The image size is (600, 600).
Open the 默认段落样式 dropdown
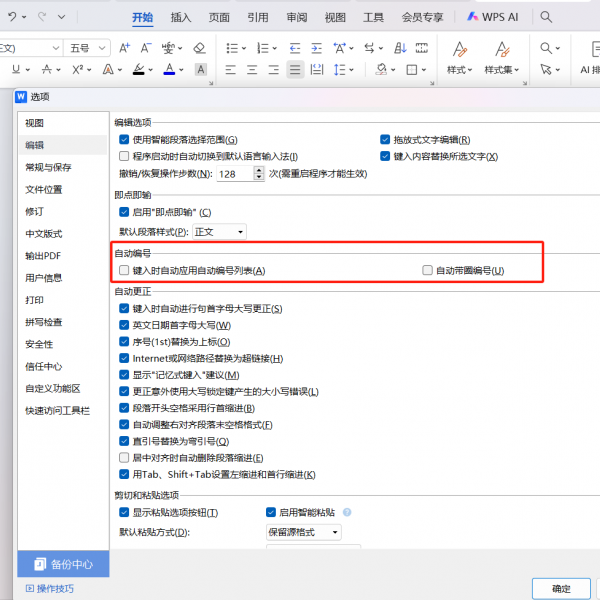pos(219,232)
